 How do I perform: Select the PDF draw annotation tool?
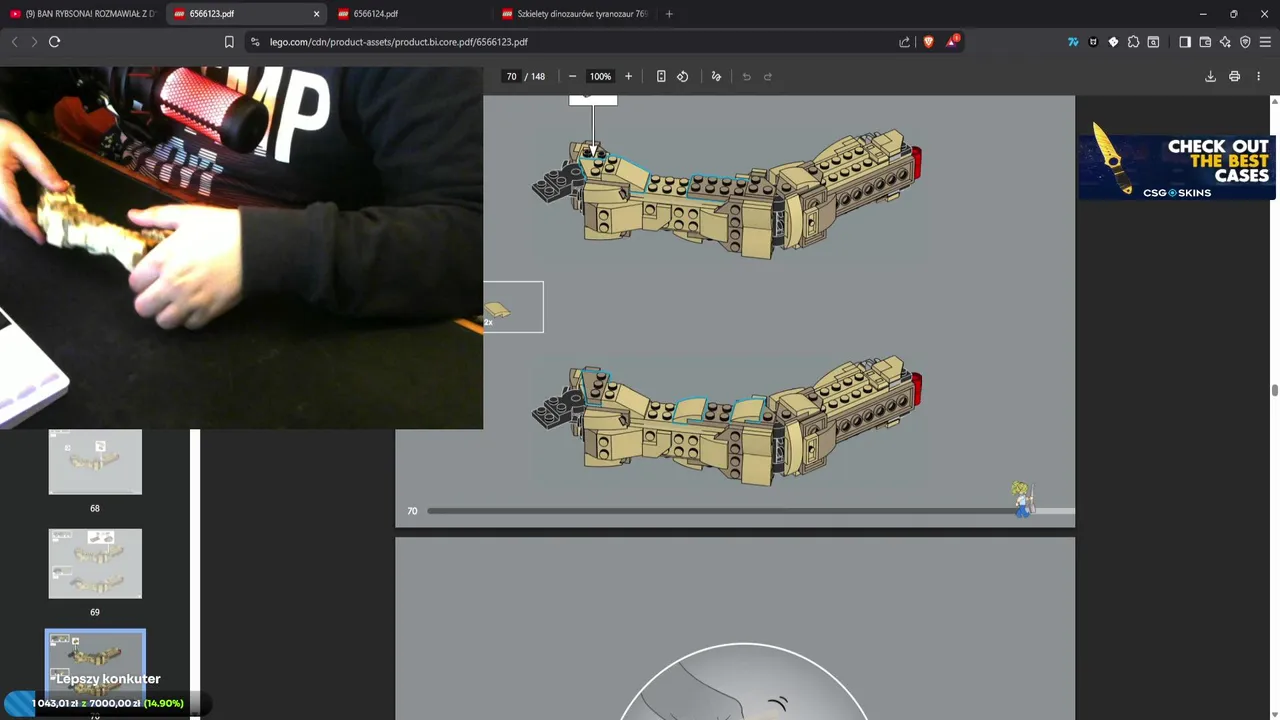click(716, 76)
